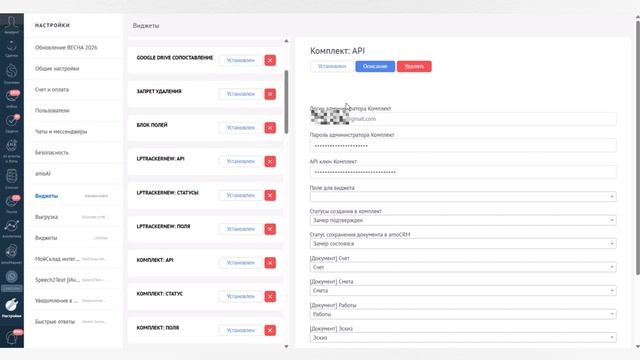Remove Комплект: Поля widget with red X

tap(270, 330)
